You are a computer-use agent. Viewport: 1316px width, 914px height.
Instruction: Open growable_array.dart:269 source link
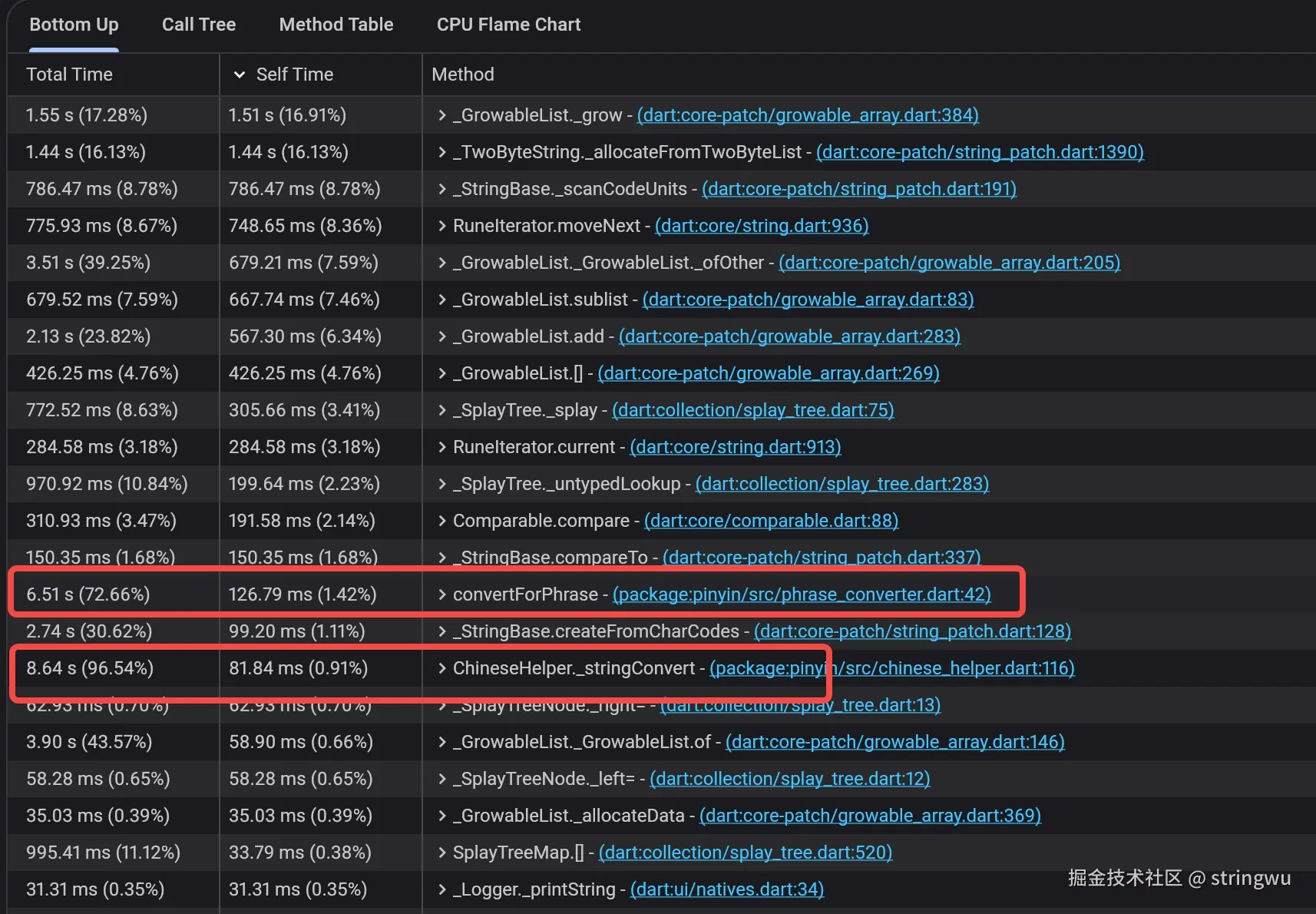click(x=769, y=373)
